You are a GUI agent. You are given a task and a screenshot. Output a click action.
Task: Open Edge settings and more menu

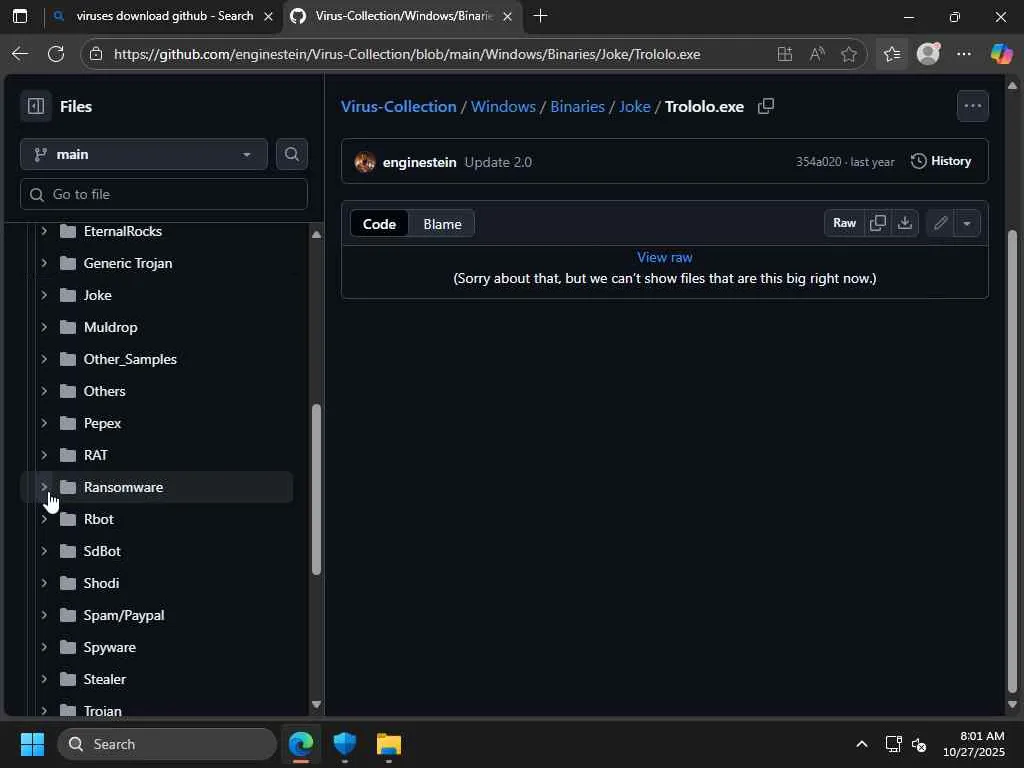[x=964, y=54]
